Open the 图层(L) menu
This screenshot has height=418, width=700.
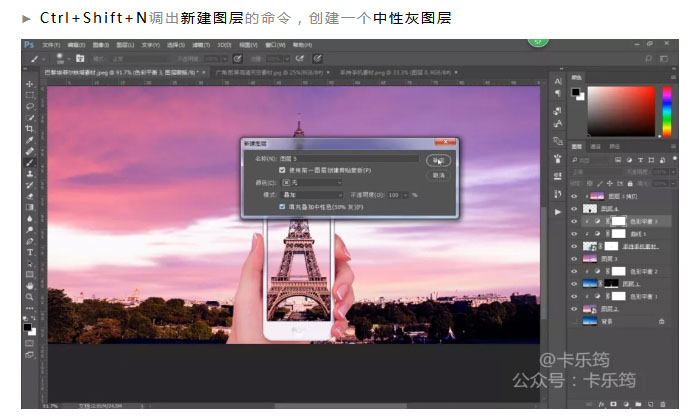(125, 45)
